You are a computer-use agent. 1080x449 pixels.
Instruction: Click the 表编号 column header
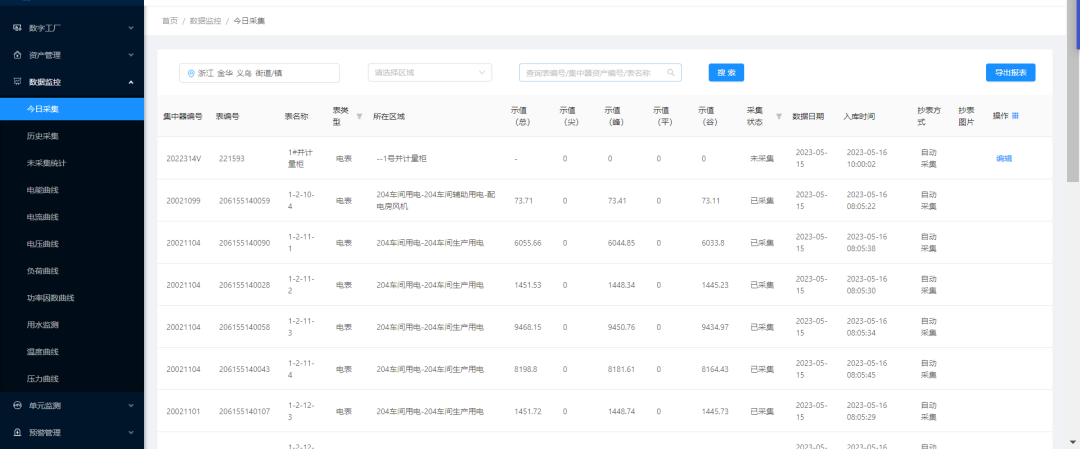click(x=227, y=116)
